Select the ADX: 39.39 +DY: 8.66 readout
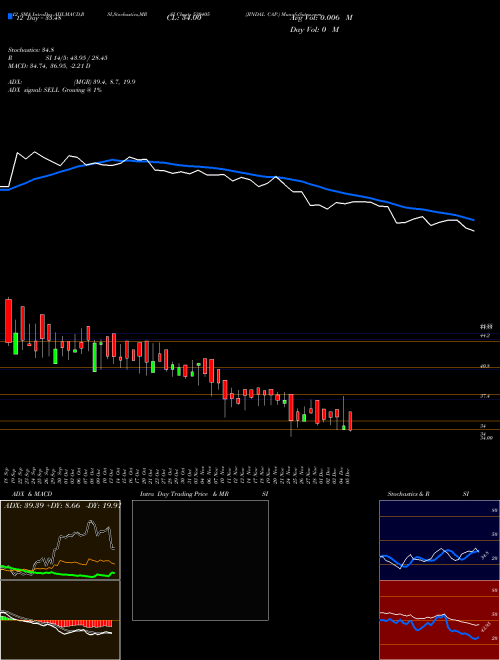Image resolution: width=500 pixels, height=660 pixels. pos(62,506)
